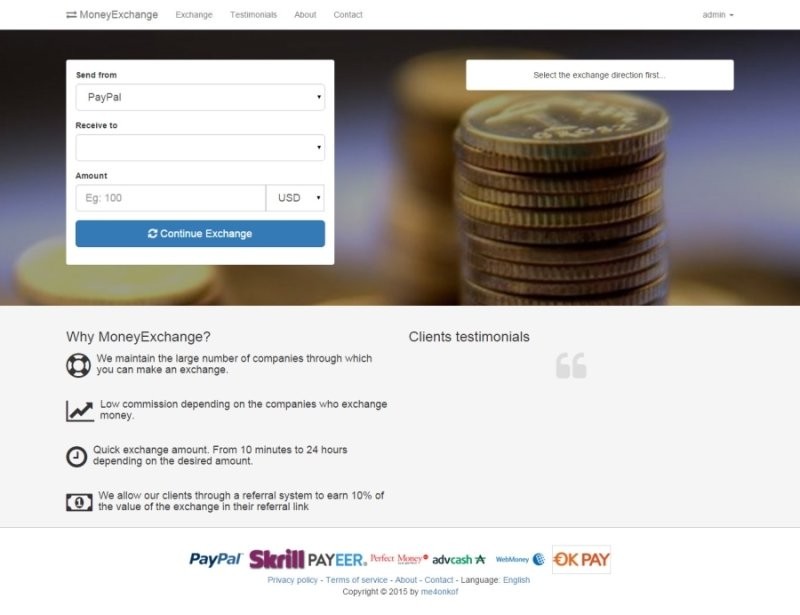This screenshot has height=615, width=800.
Task: Click the Skrill logo in footer
Action: click(x=277, y=559)
